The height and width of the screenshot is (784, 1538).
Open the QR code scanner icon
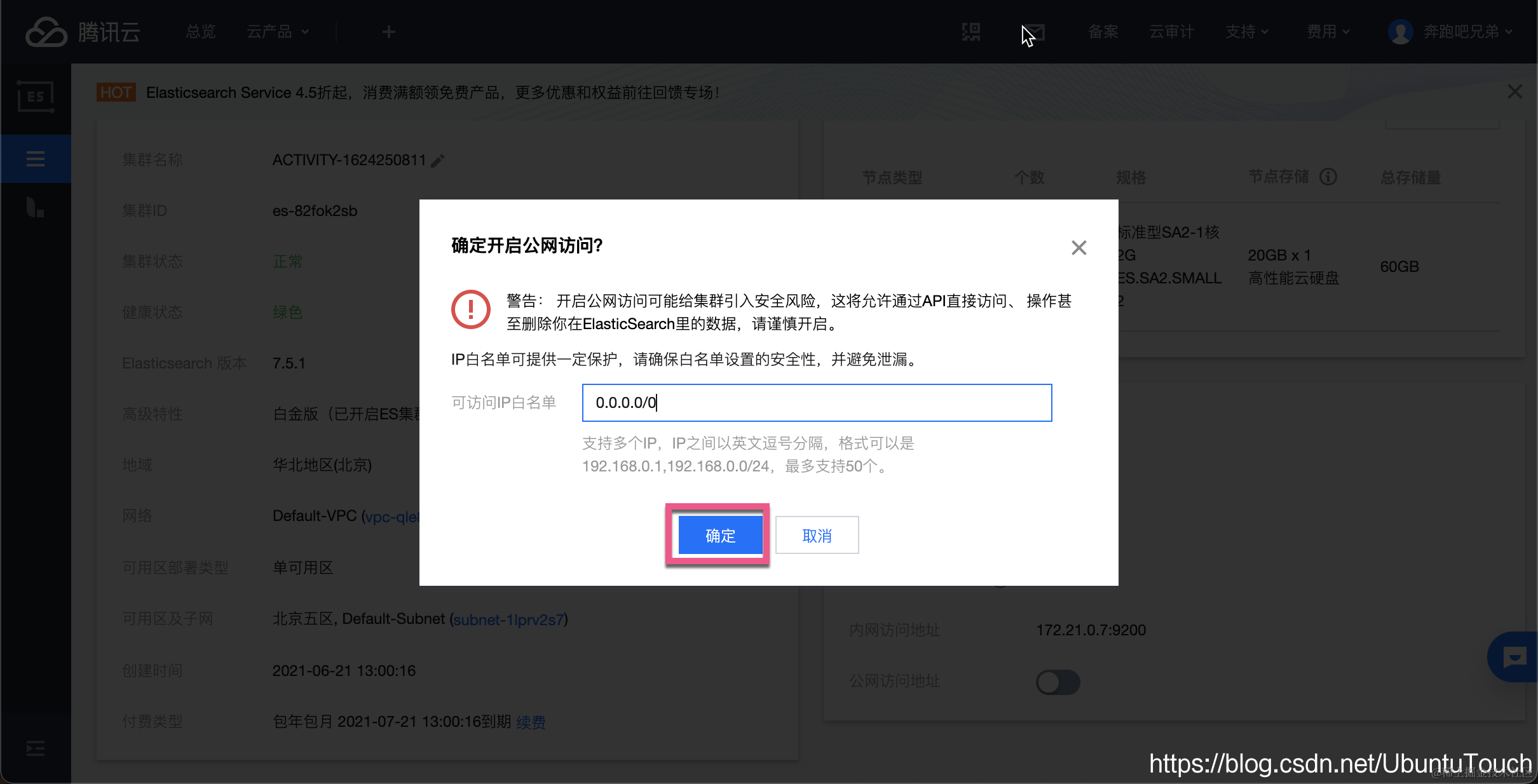(970, 32)
